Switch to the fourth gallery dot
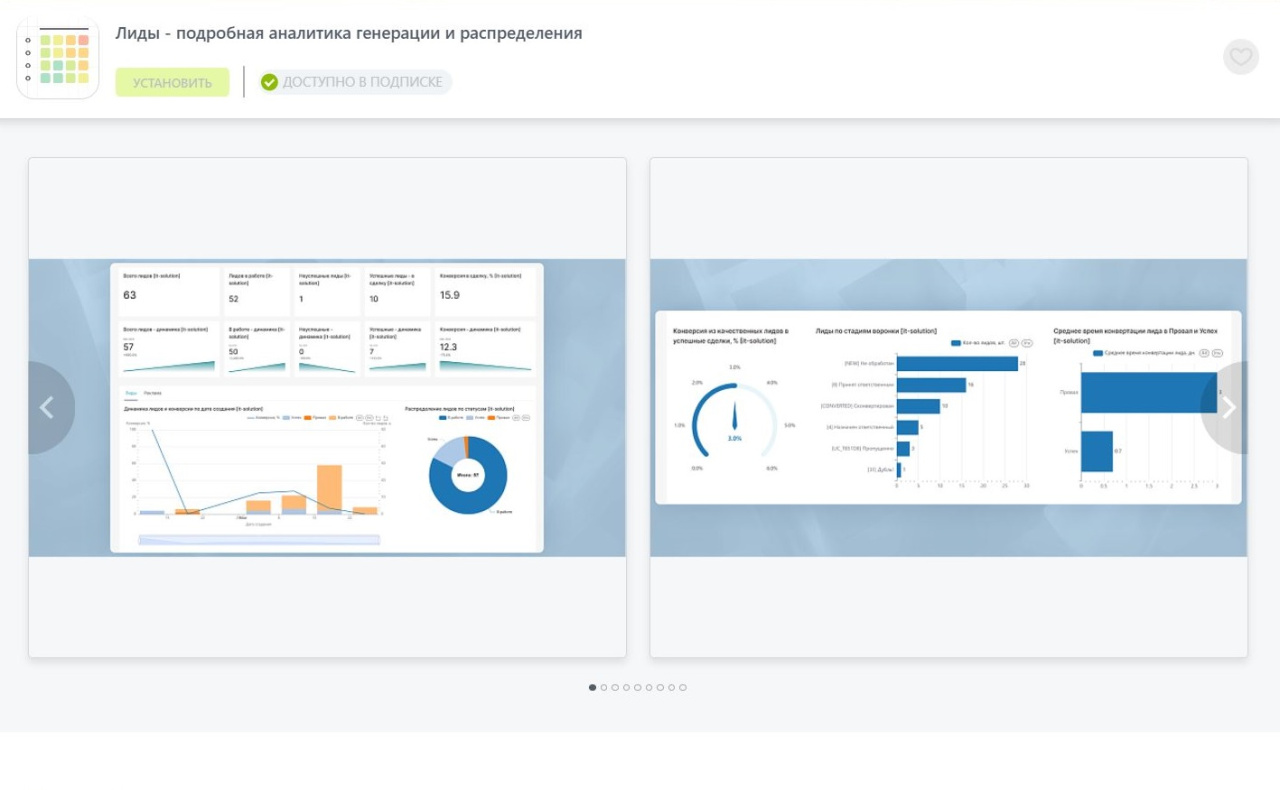This screenshot has width=1280, height=790. pos(626,688)
